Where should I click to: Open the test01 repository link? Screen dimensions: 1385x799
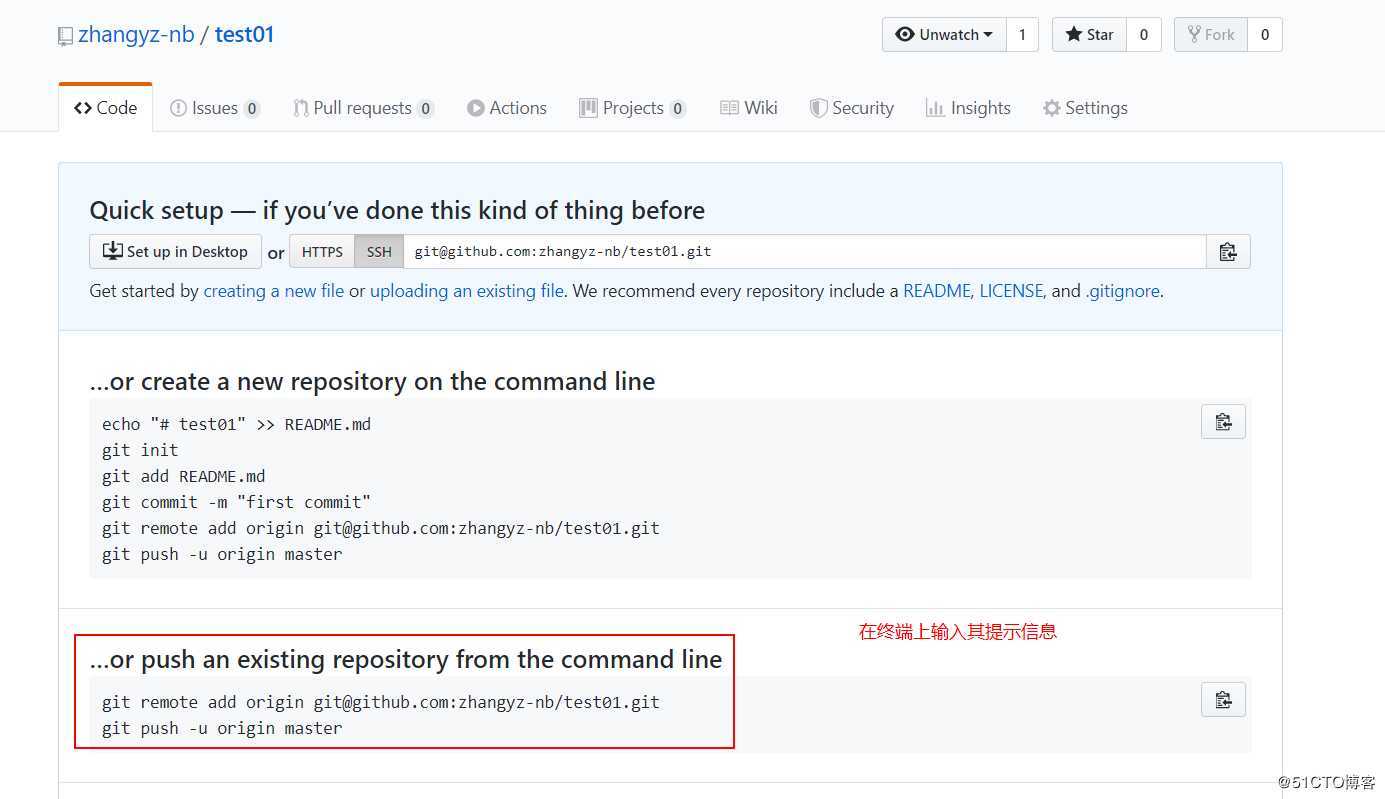[244, 35]
